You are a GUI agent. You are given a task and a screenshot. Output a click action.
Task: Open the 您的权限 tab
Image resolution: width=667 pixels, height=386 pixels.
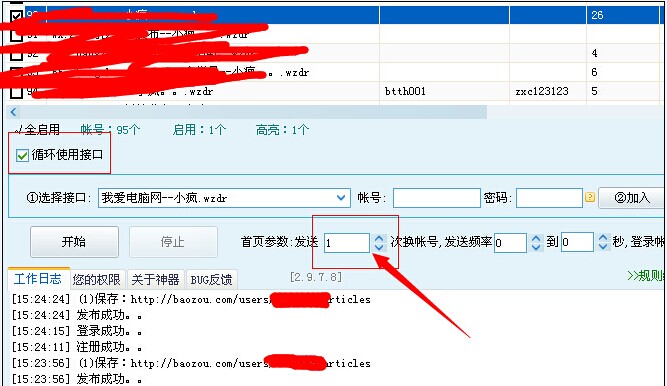97,280
